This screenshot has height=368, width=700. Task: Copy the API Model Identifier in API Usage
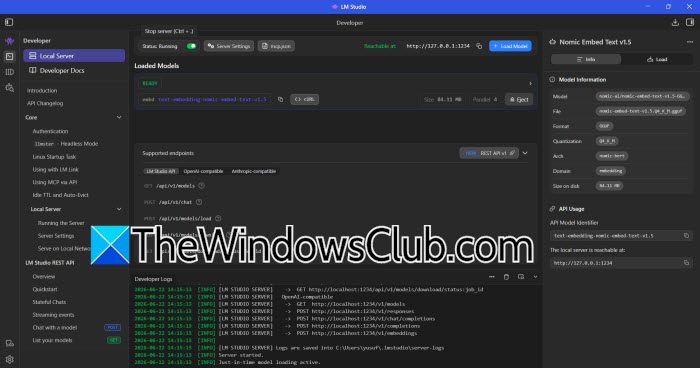pyautogui.click(x=686, y=235)
